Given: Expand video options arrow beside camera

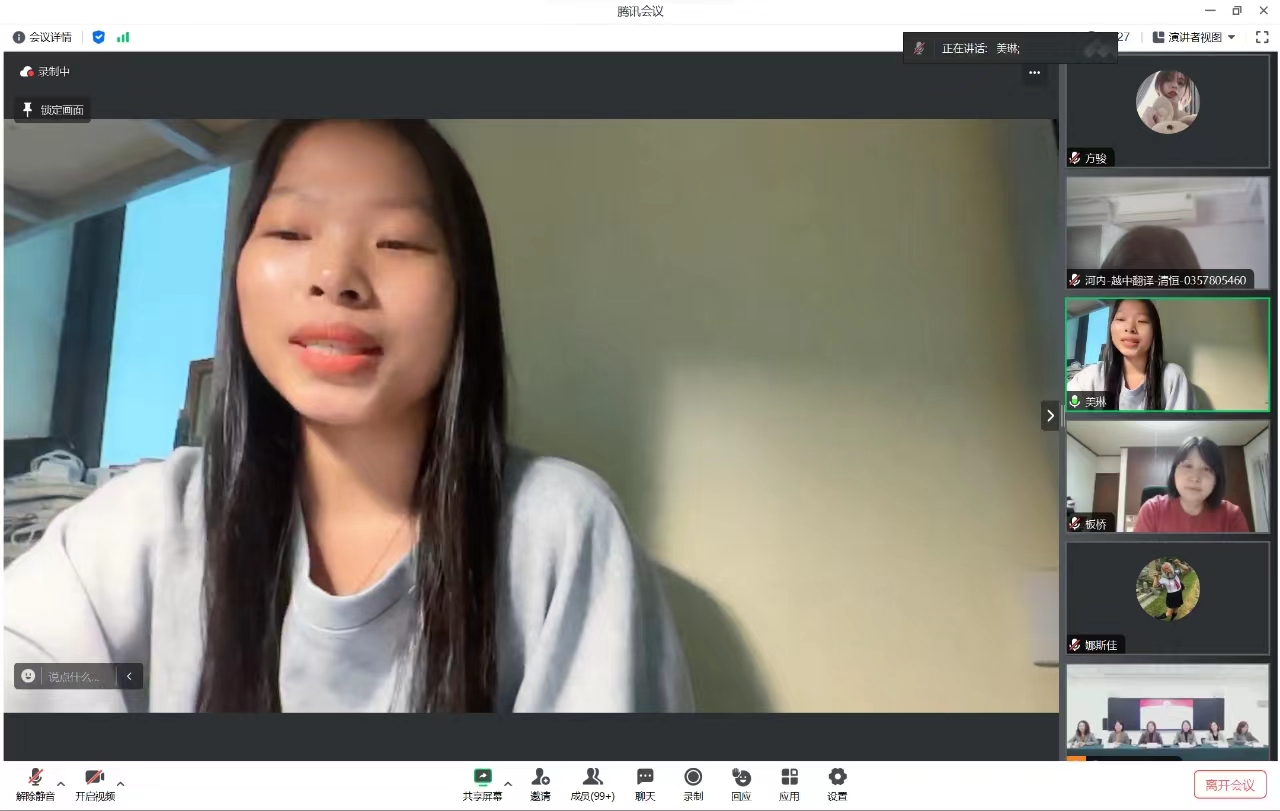Looking at the screenshot, I should click(x=121, y=783).
